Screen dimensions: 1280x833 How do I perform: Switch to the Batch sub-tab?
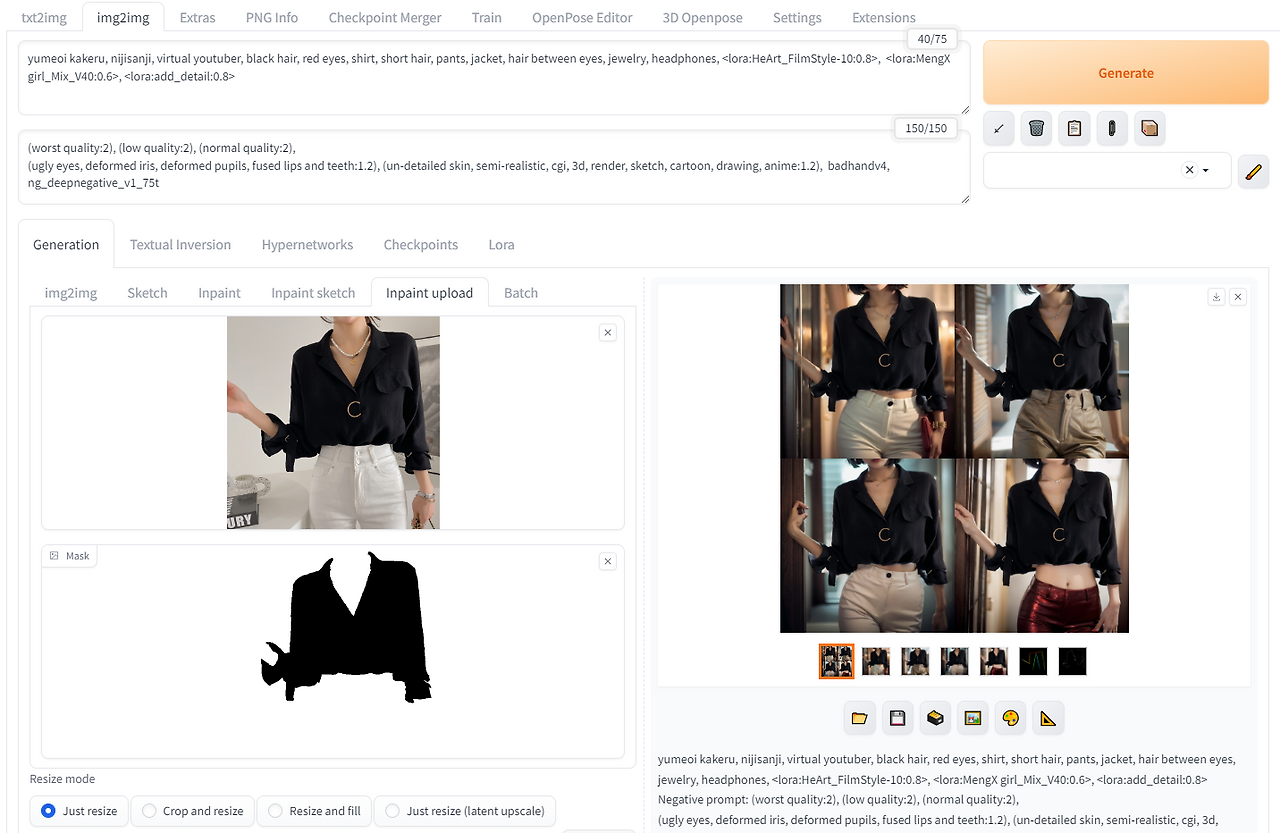coord(521,292)
